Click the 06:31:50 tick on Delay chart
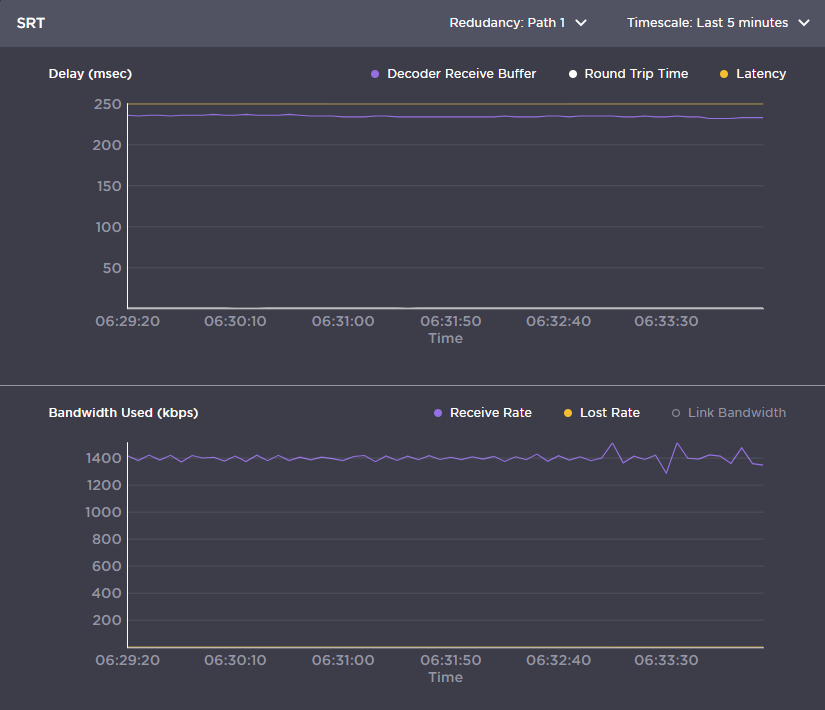Screen dimensions: 825x710 (x=451, y=322)
